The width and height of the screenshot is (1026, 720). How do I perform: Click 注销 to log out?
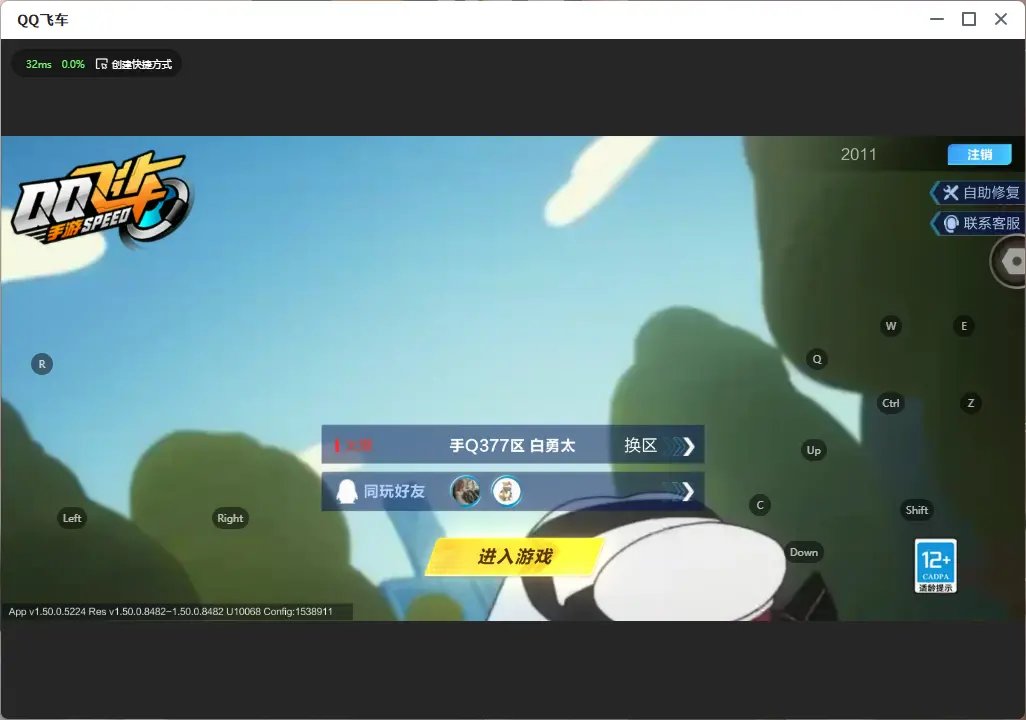click(x=980, y=154)
